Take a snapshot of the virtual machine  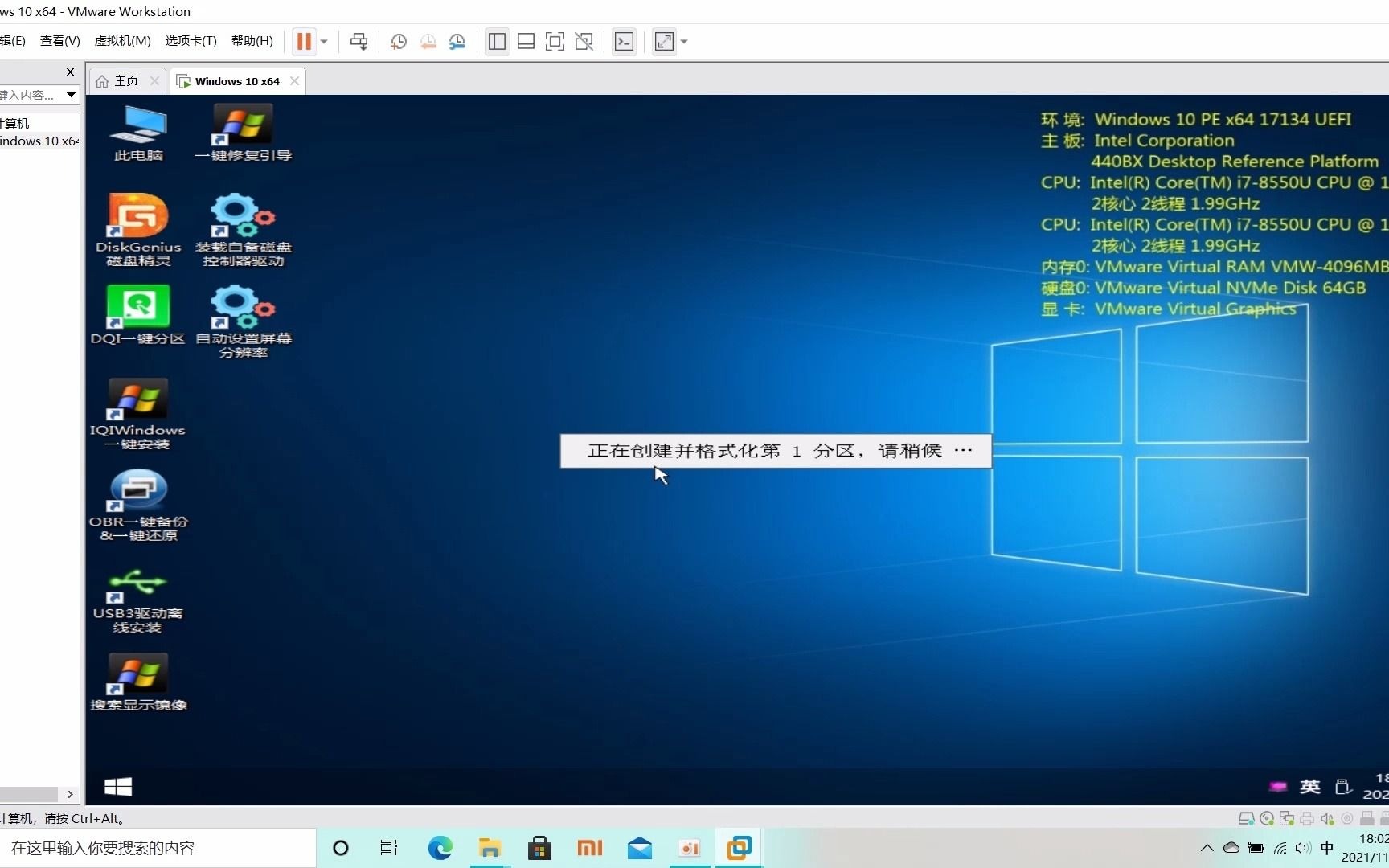(x=398, y=41)
